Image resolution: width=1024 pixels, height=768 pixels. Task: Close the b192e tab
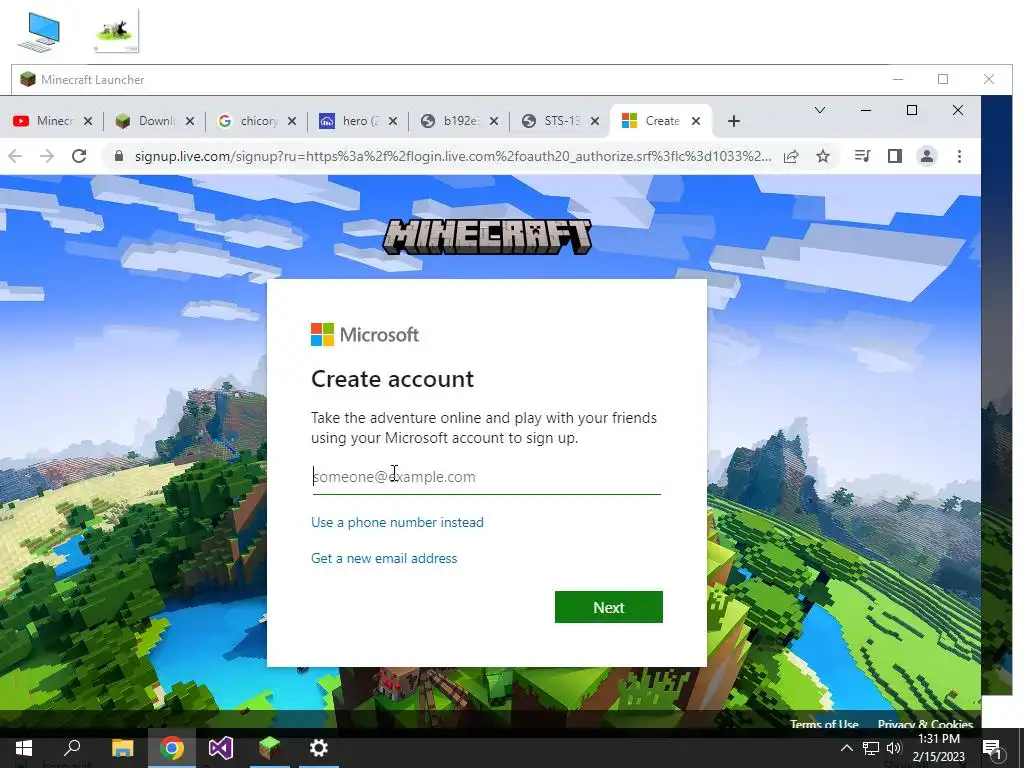tap(494, 121)
